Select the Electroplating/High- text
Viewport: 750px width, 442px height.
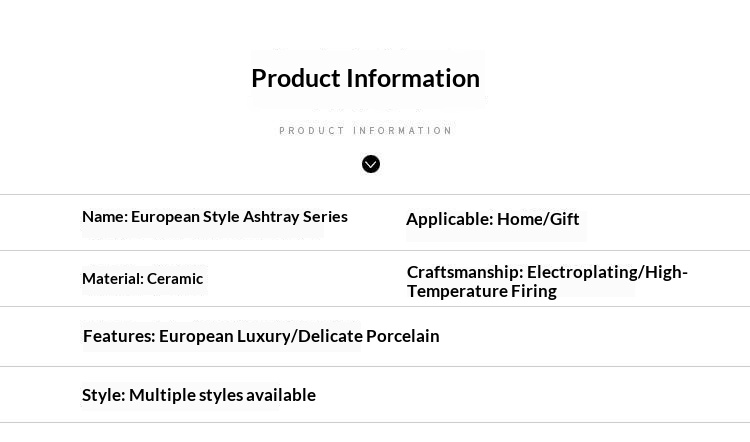[x=607, y=272]
